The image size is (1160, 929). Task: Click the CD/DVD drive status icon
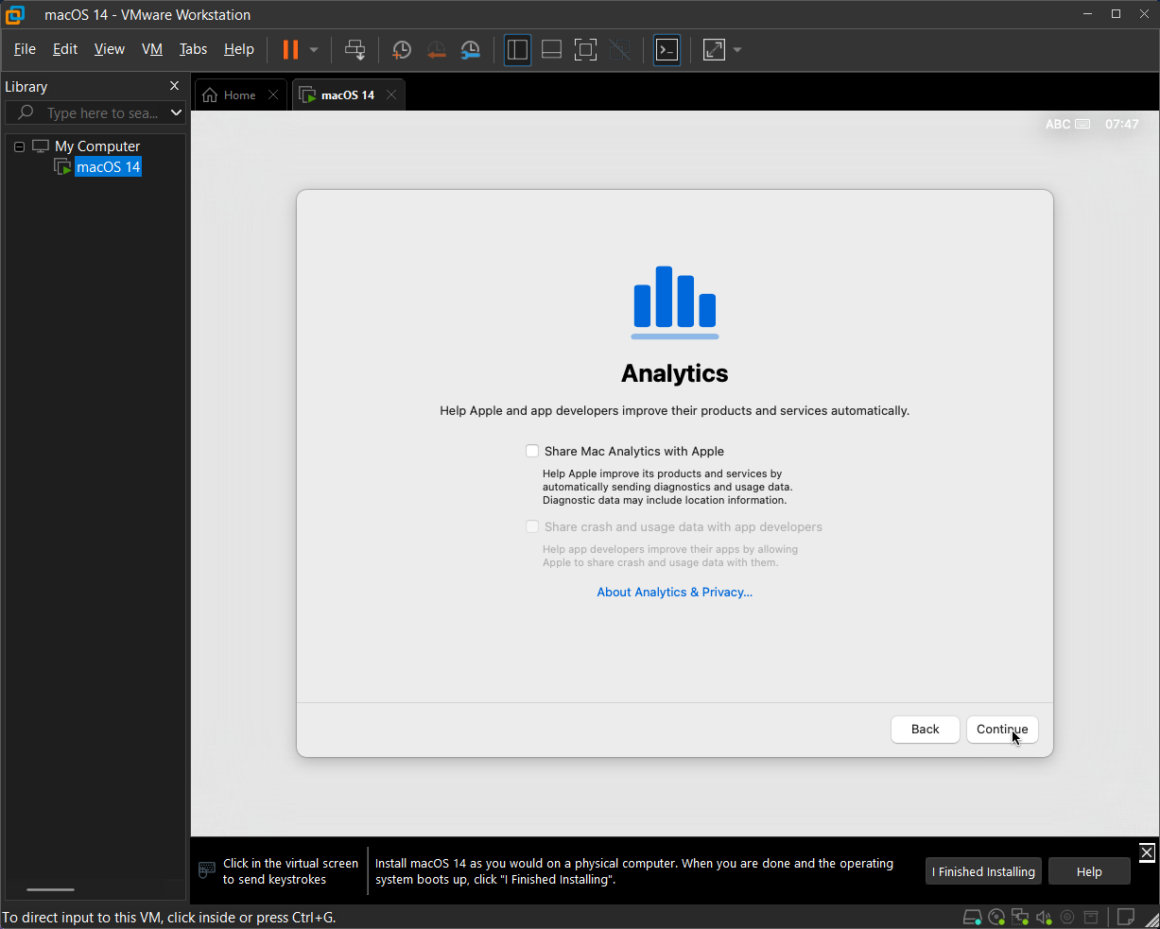pyautogui.click(x=997, y=917)
